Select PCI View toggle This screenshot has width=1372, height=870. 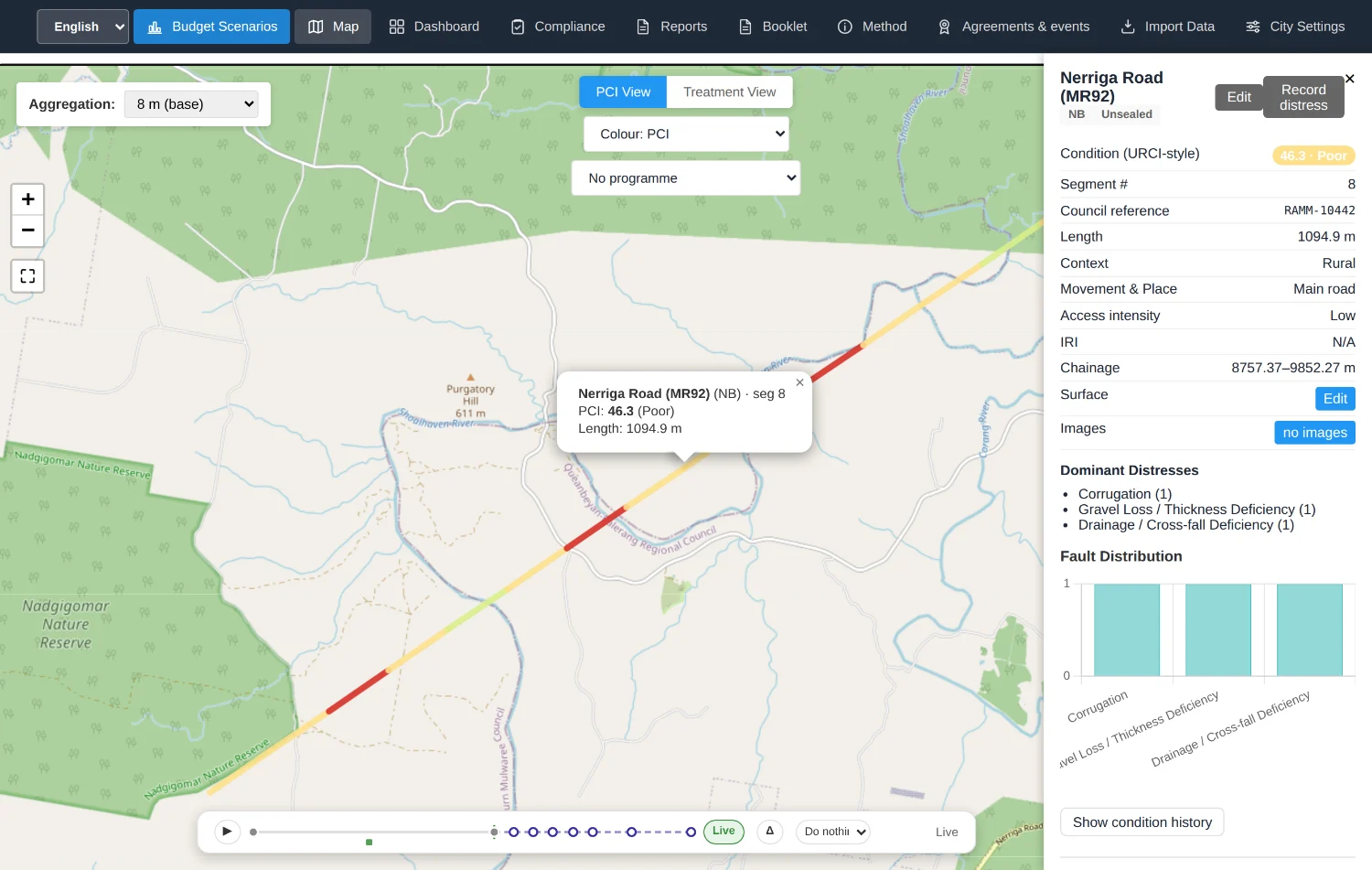623,91
